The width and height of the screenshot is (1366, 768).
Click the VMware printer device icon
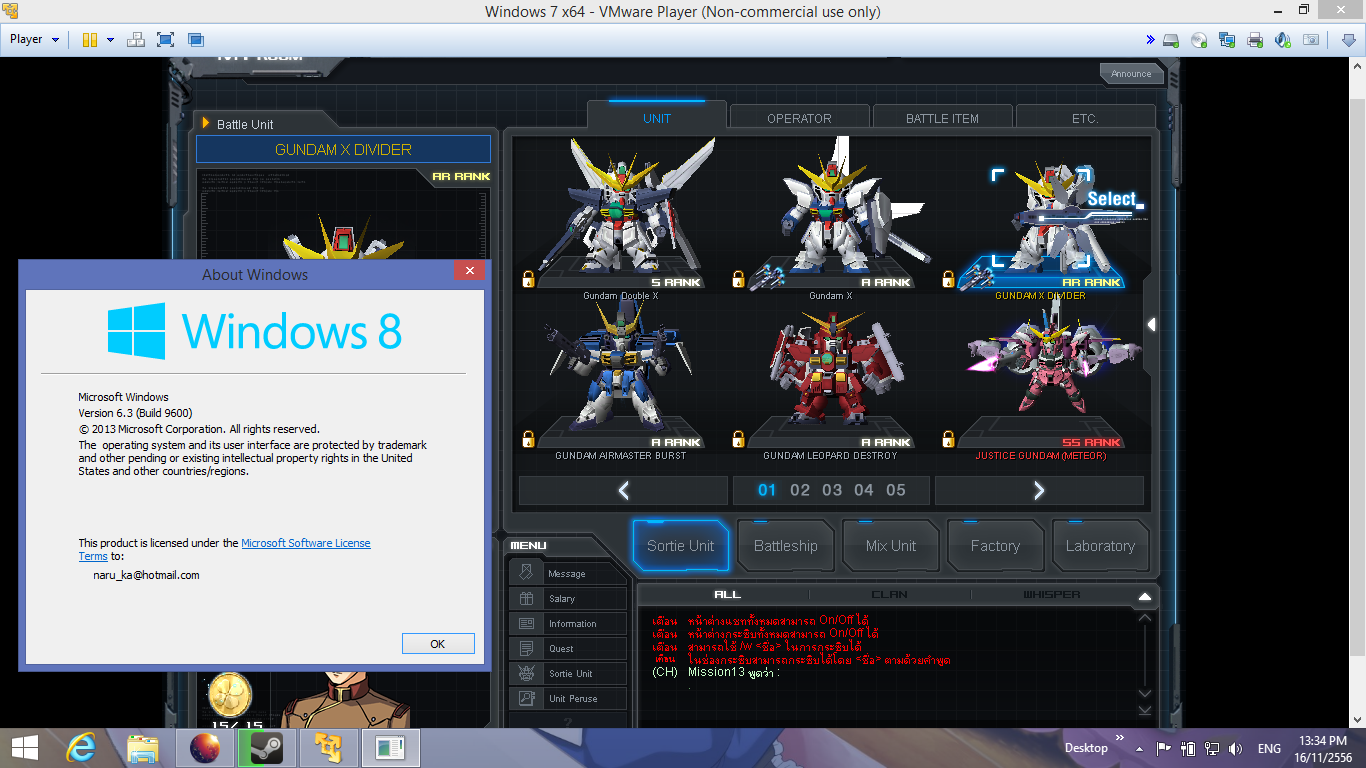click(1255, 40)
